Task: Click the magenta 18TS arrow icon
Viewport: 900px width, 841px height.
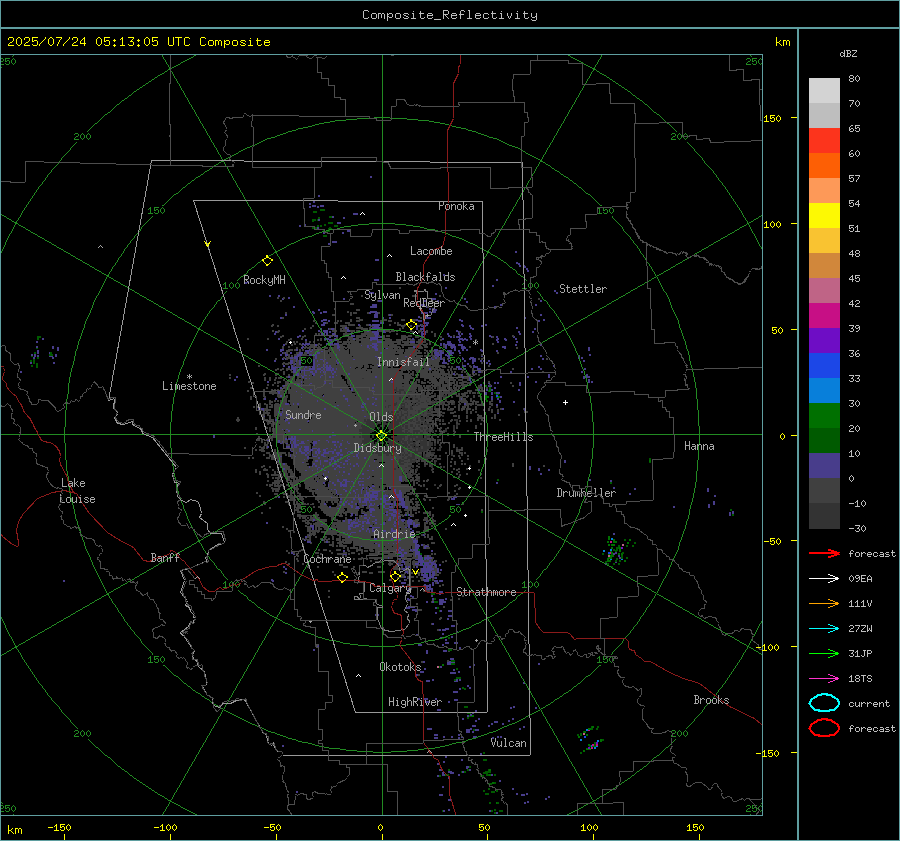Action: [824, 679]
